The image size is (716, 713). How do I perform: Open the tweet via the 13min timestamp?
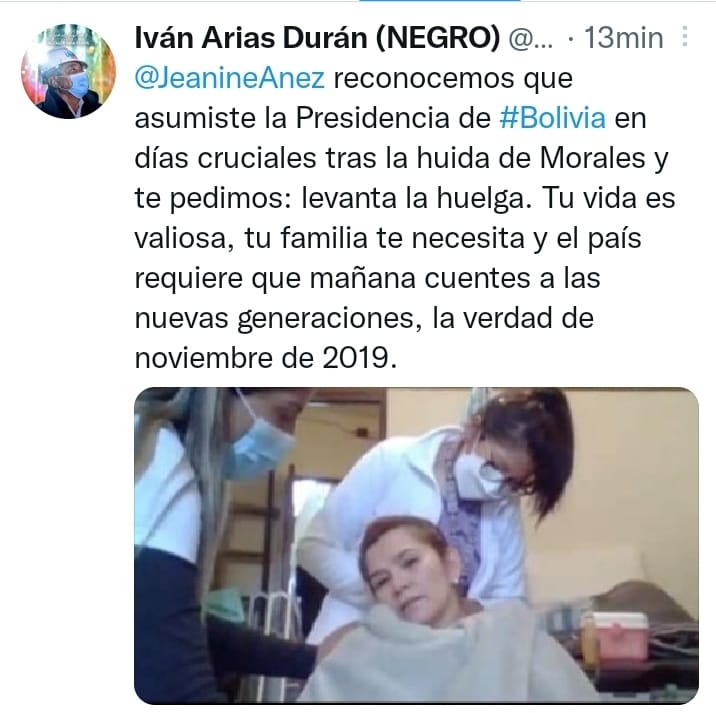coord(624,37)
